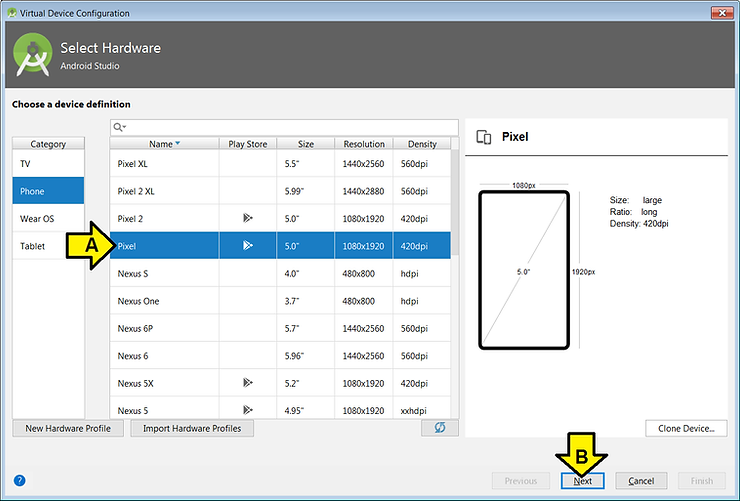Click Import Hardware Profiles button

pyautogui.click(x=192, y=428)
